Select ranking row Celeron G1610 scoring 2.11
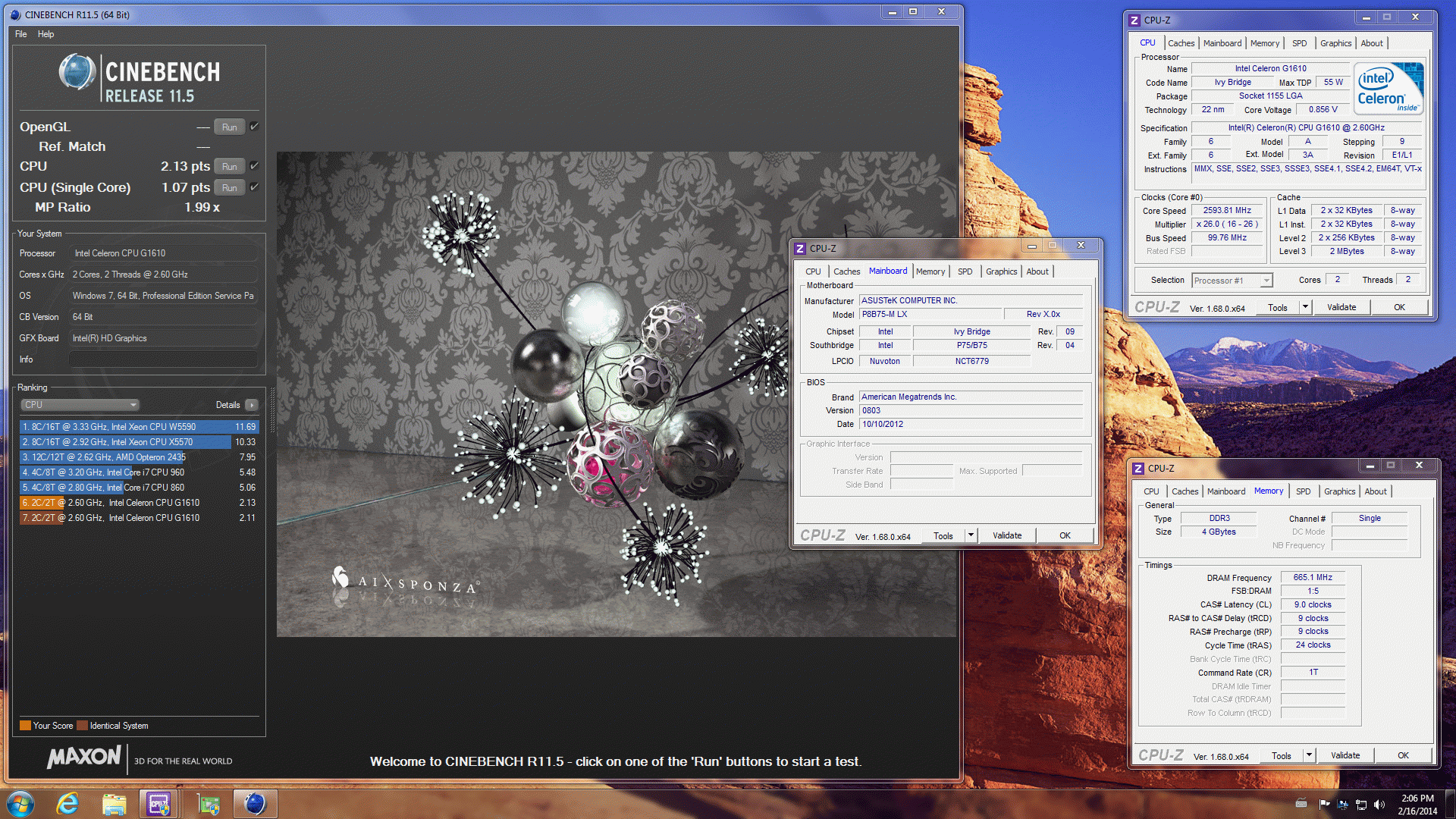1456x819 pixels. [x=139, y=518]
